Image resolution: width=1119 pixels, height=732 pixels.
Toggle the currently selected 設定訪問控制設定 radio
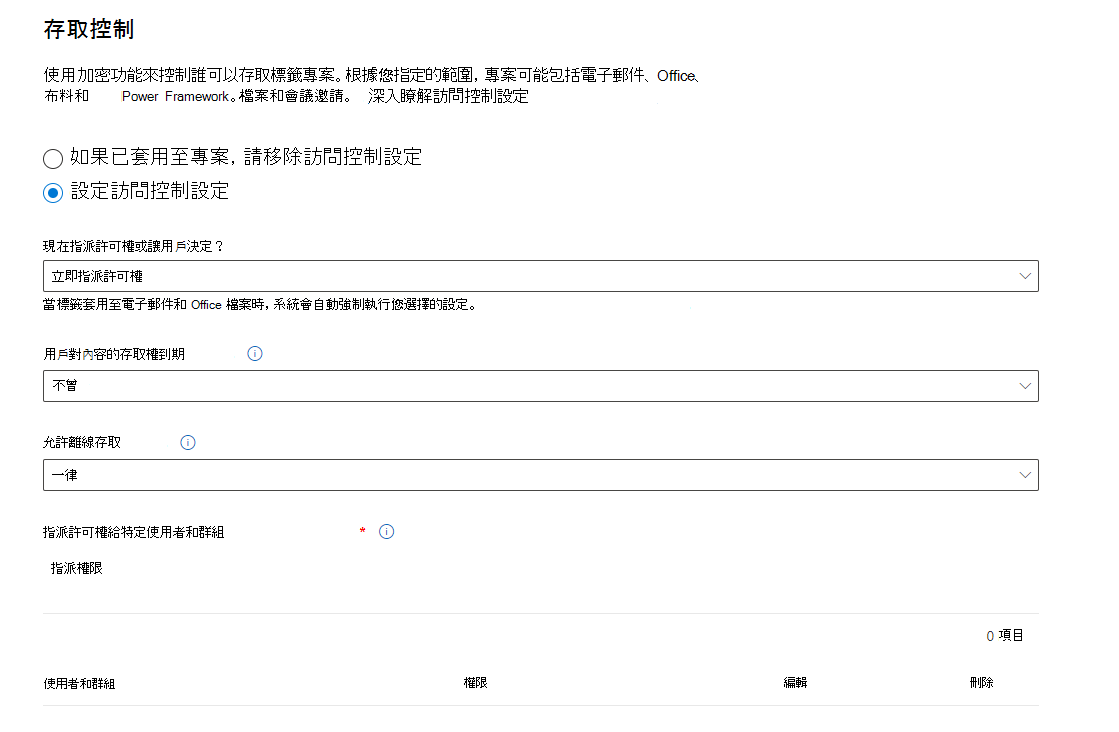click(52, 193)
